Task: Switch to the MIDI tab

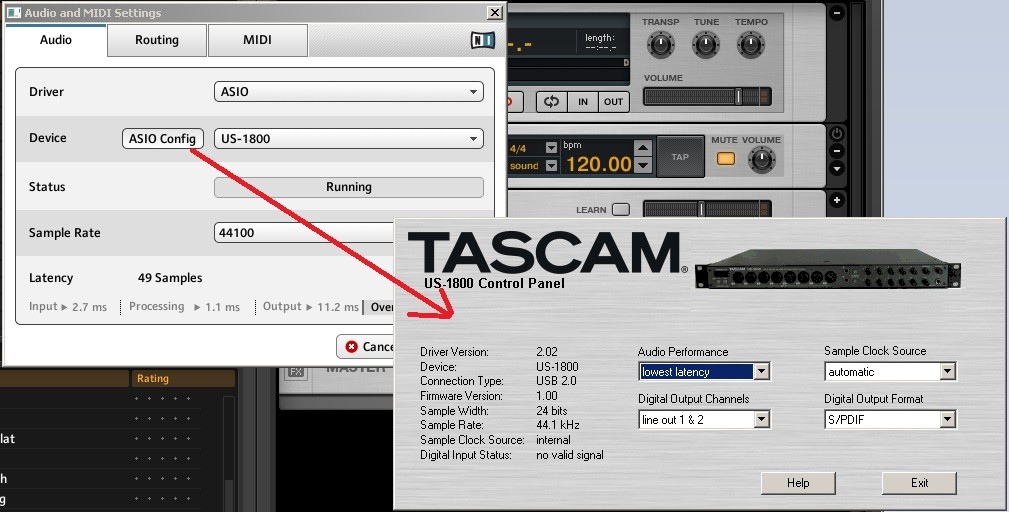Action: tap(257, 41)
